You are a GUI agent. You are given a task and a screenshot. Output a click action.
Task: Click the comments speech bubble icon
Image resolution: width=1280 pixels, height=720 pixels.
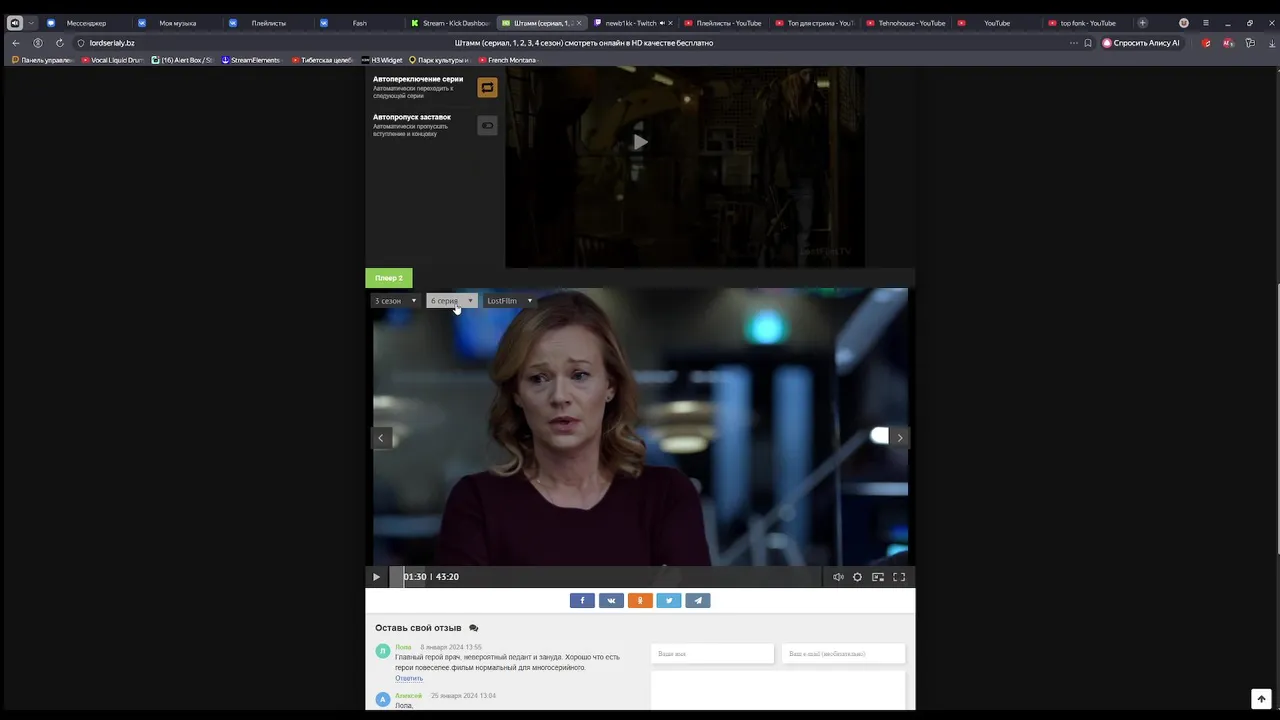(x=474, y=628)
